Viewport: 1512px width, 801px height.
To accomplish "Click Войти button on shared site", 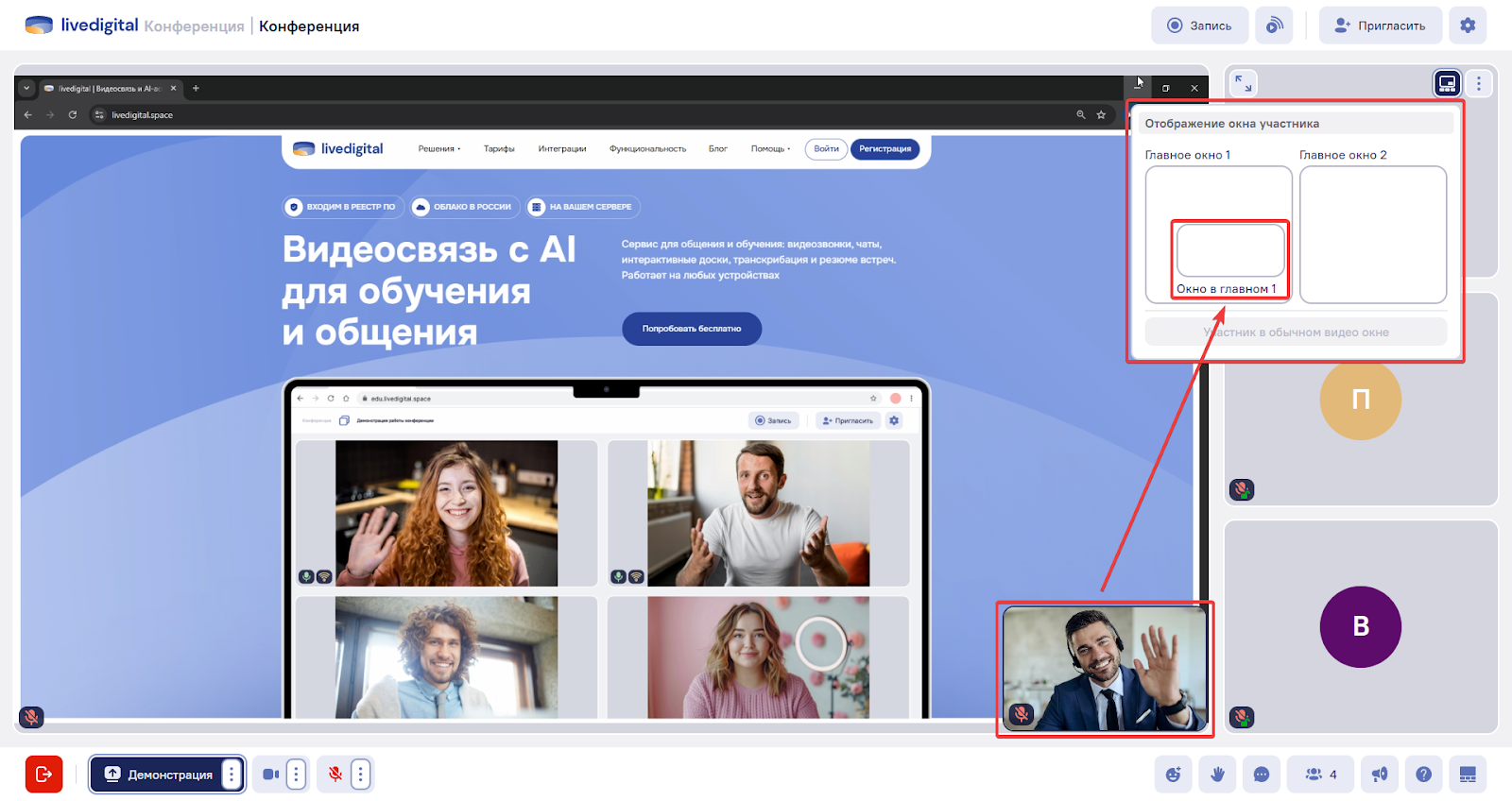I will pyautogui.click(x=826, y=149).
